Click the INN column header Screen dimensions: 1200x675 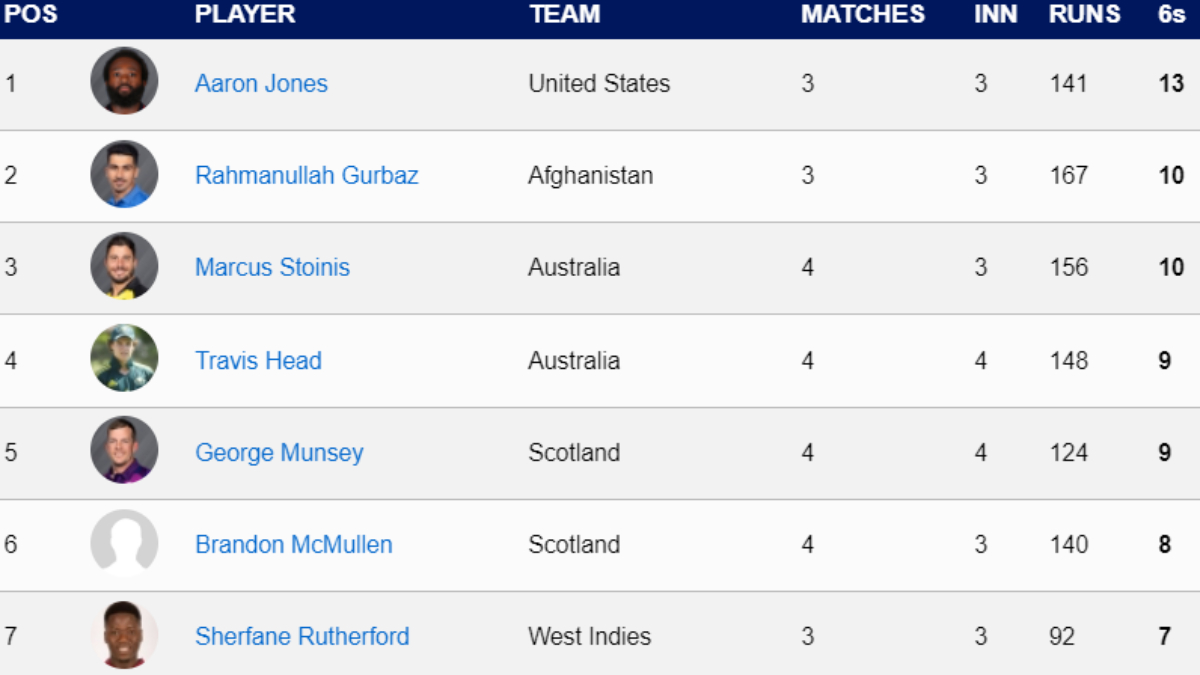pyautogui.click(x=995, y=15)
